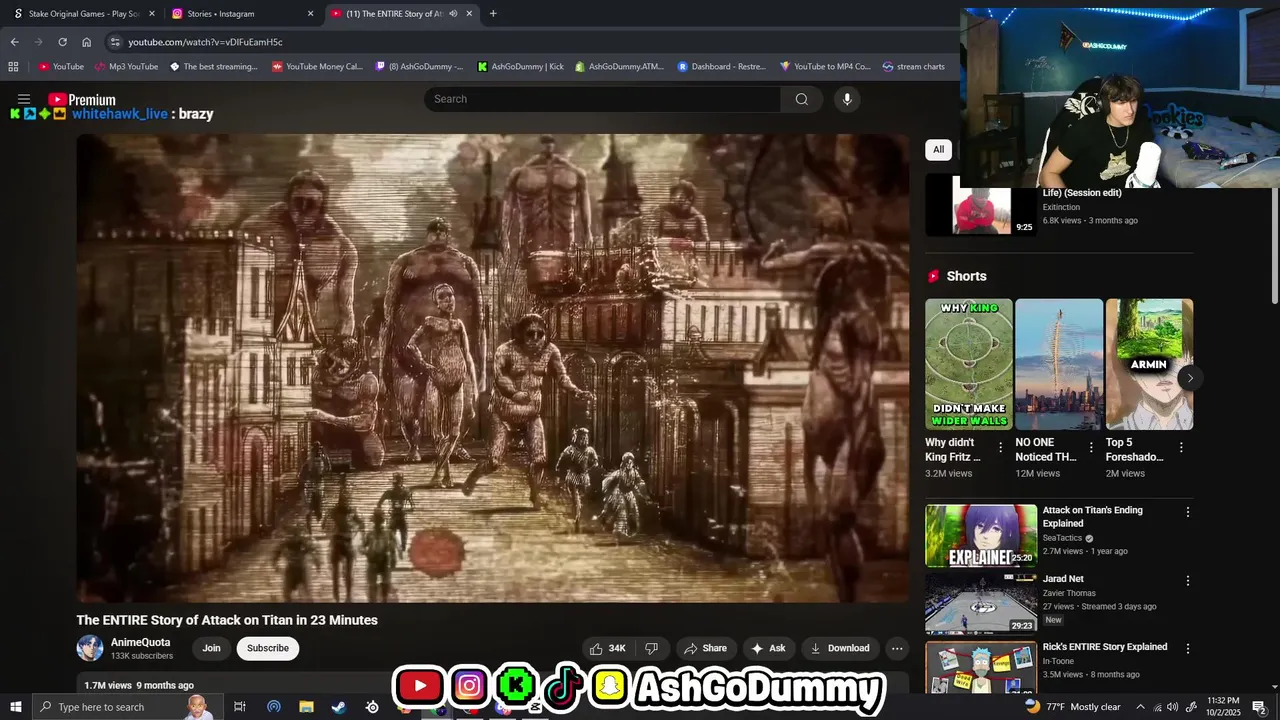Open the Session edit video thumbnail 9:25
Image resolution: width=1280 pixels, height=720 pixels.
[981, 205]
